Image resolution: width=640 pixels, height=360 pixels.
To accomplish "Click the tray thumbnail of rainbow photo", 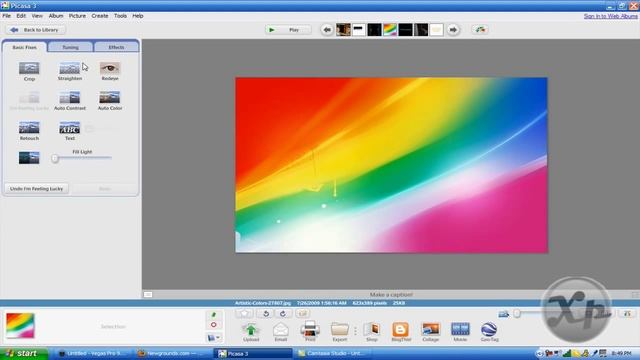I will point(20,325).
